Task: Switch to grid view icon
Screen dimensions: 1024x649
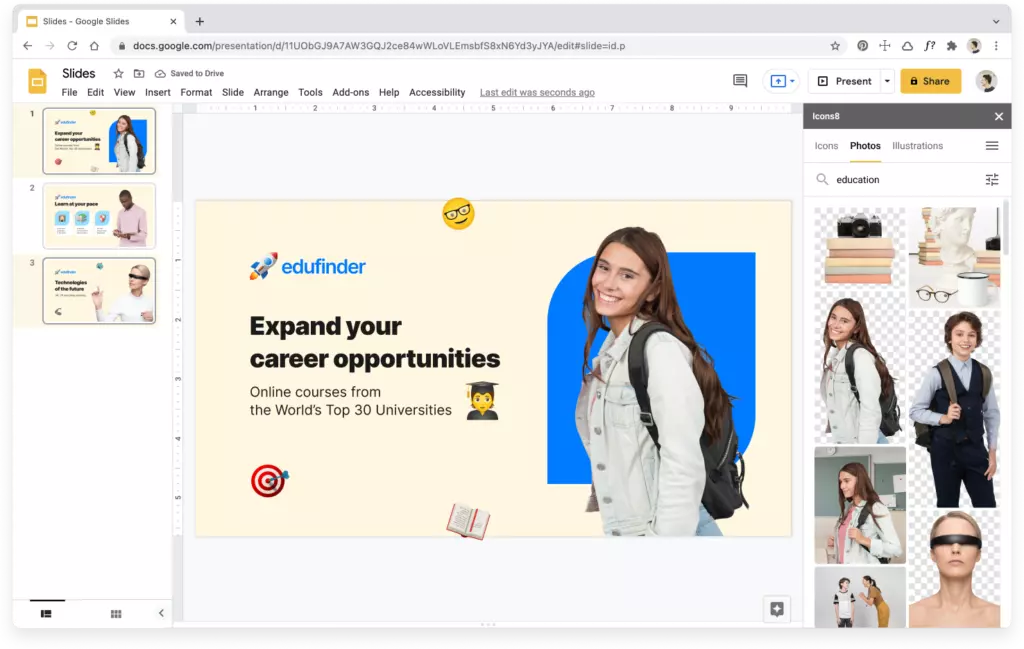Action: 116,614
